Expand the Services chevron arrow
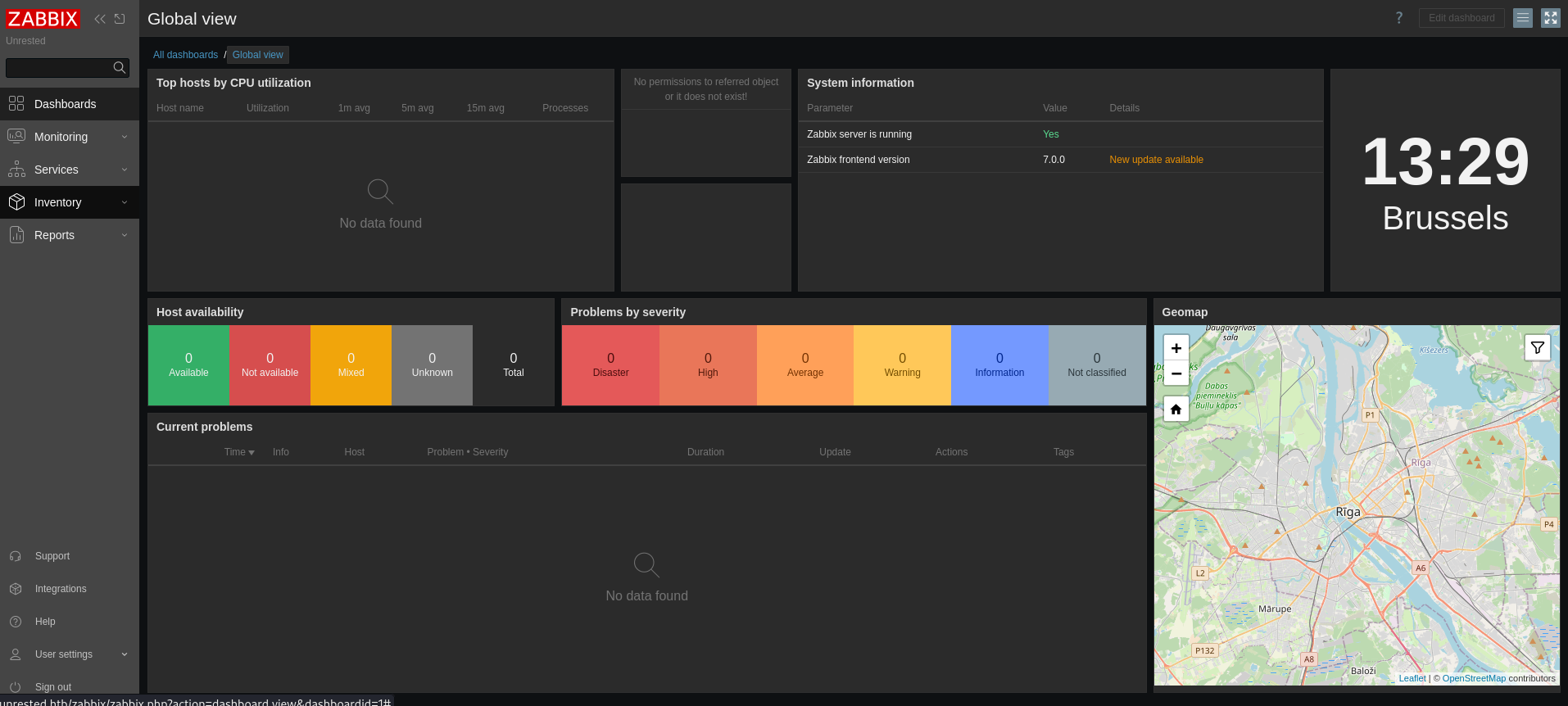 (x=125, y=170)
